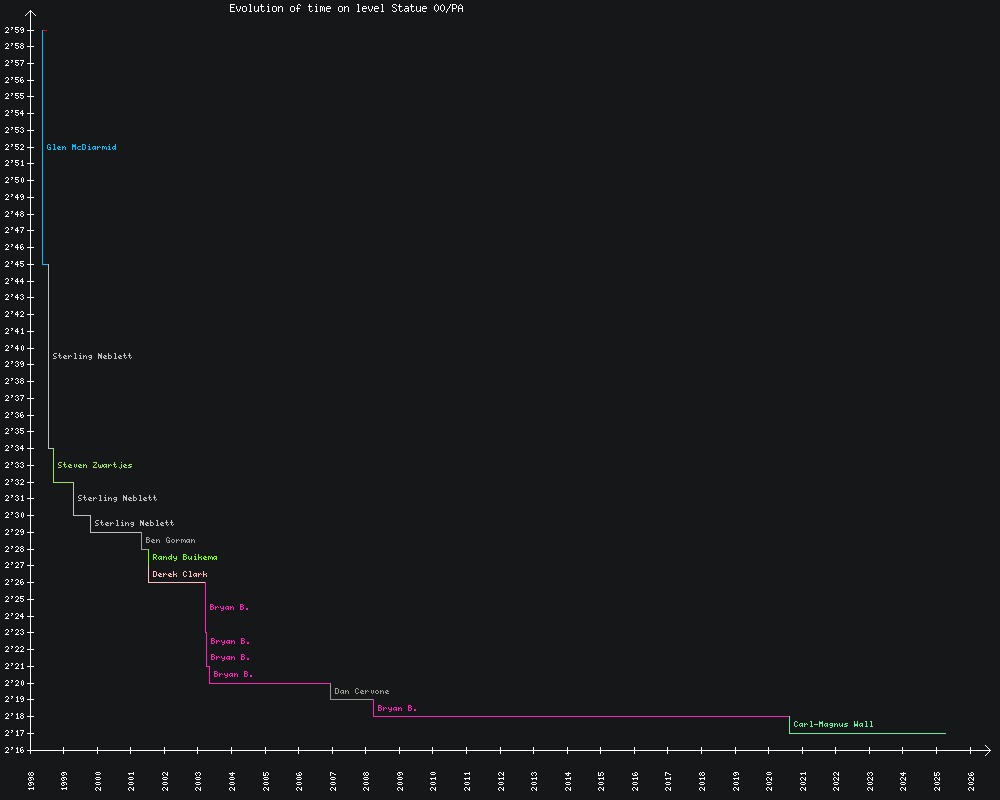Click Sterling Neblett label just above the 2'29 line
The image size is (1000, 800).
[134, 523]
